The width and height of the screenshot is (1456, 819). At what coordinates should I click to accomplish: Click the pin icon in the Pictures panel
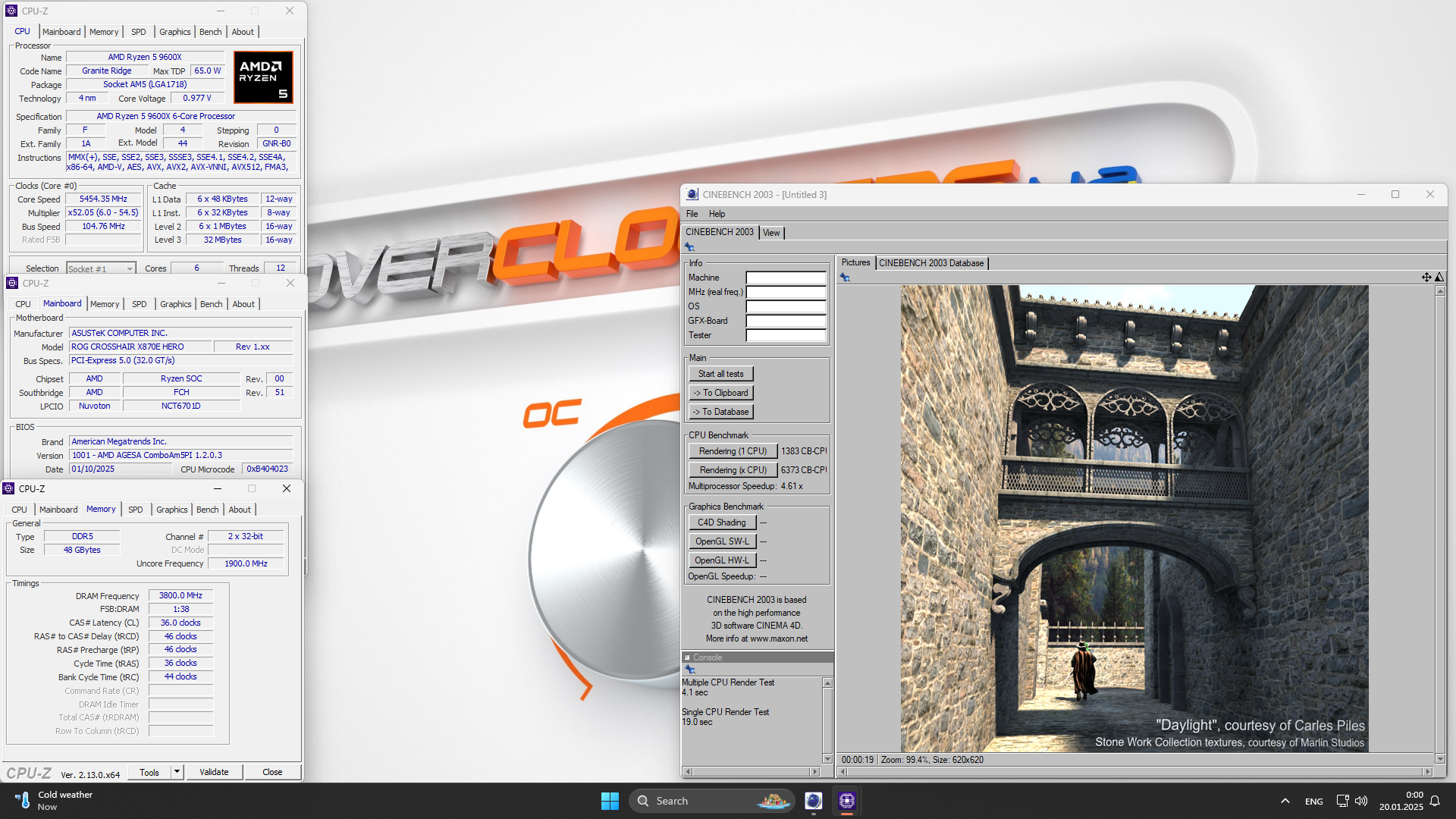click(845, 278)
